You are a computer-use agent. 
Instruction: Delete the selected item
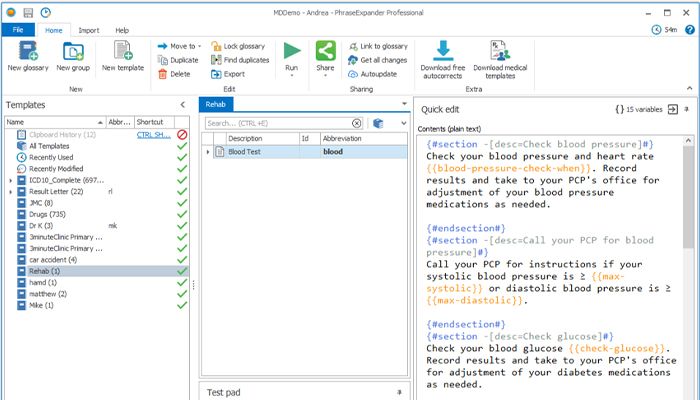(174, 74)
